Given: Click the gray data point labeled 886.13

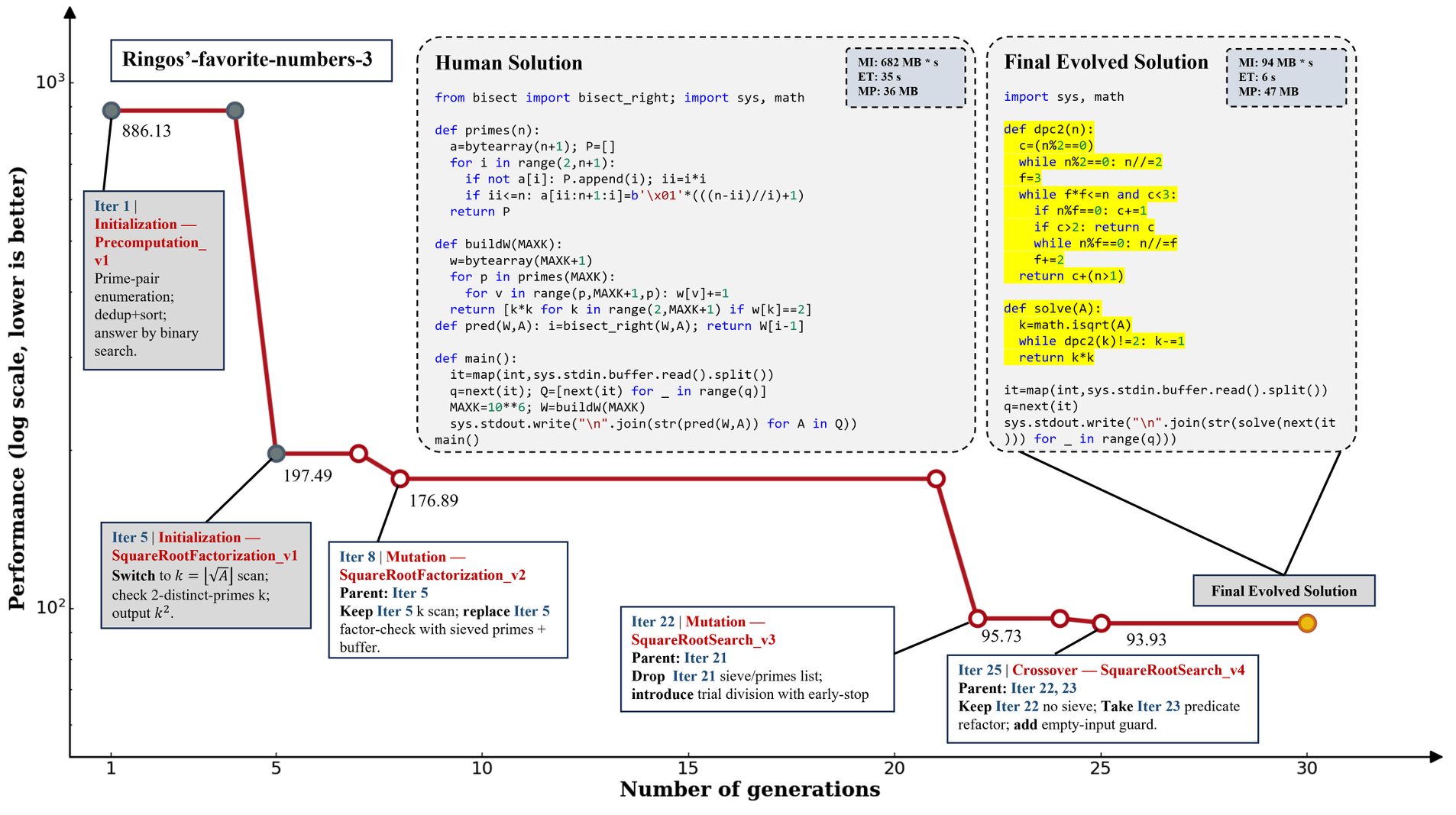Looking at the screenshot, I should [x=112, y=111].
